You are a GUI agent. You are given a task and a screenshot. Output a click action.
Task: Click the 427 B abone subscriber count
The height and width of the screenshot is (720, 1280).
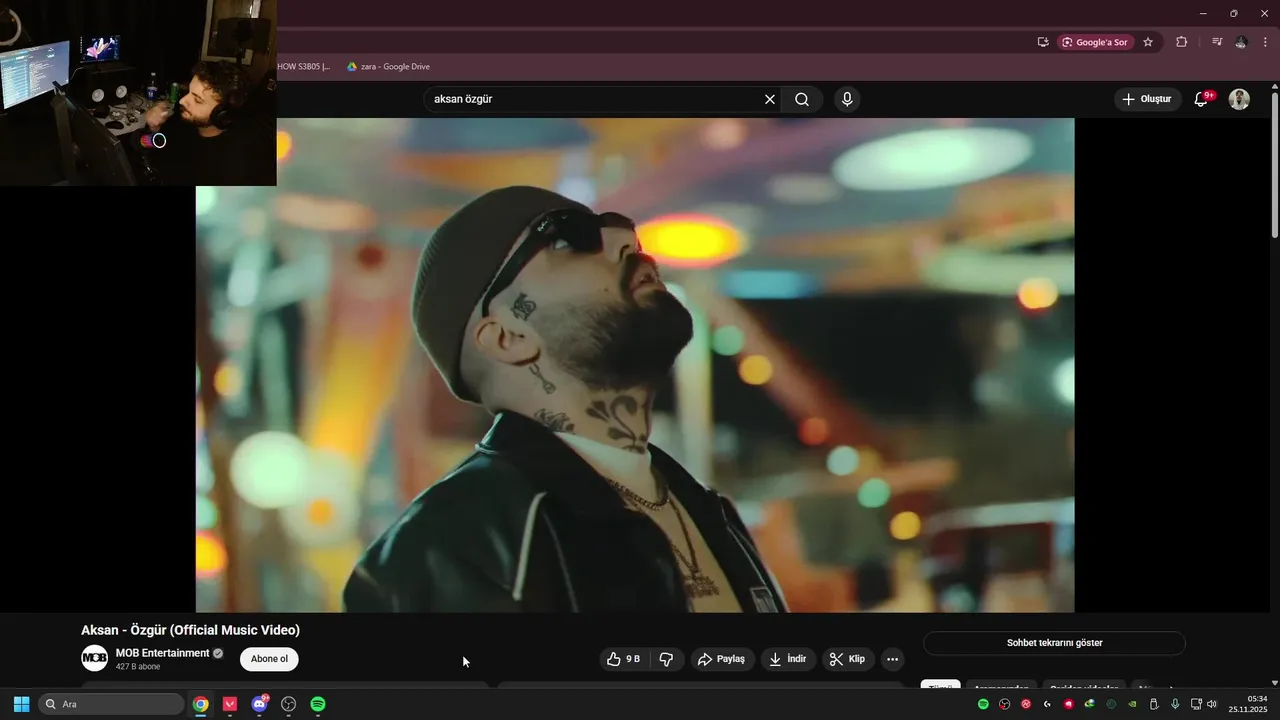pos(138,667)
